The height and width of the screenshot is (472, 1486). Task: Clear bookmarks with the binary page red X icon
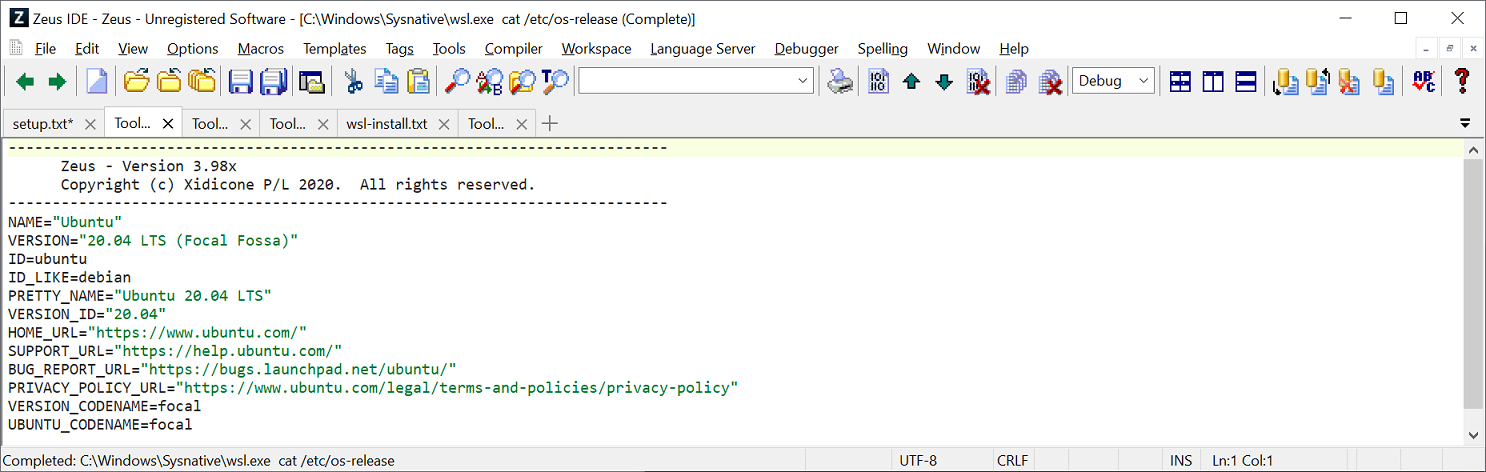coord(978,82)
